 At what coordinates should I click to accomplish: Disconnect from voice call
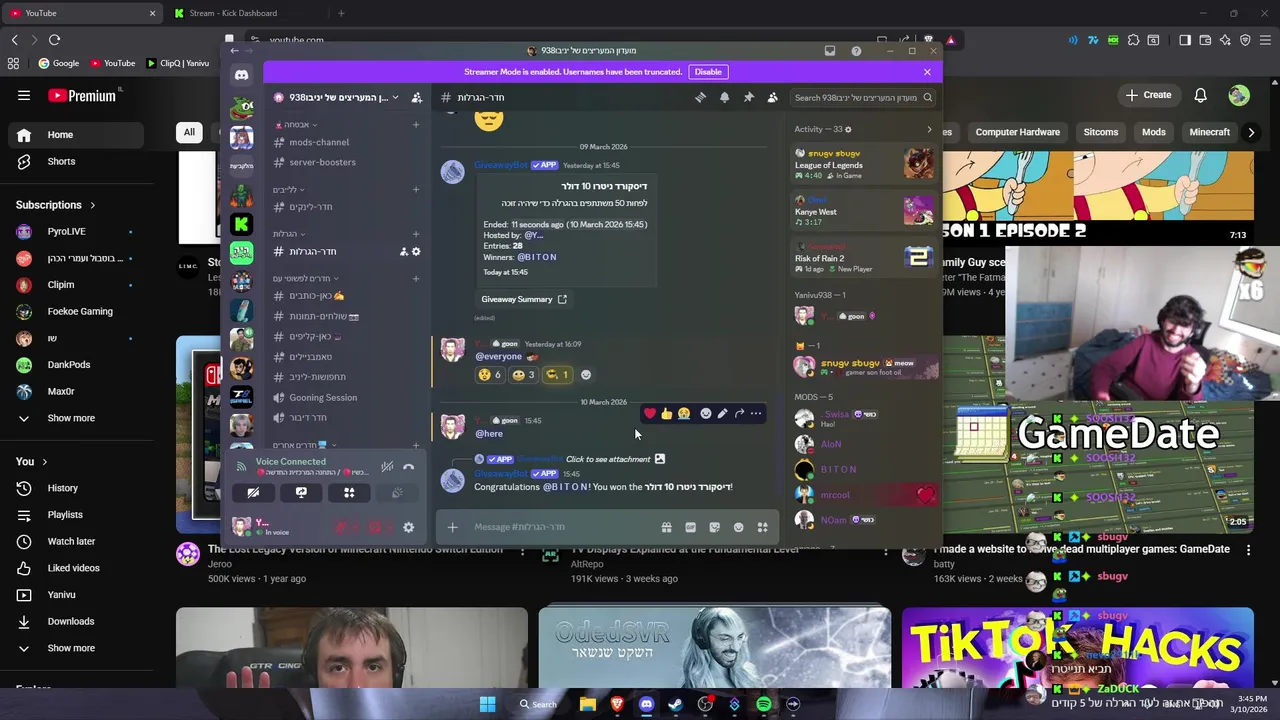(x=408, y=467)
